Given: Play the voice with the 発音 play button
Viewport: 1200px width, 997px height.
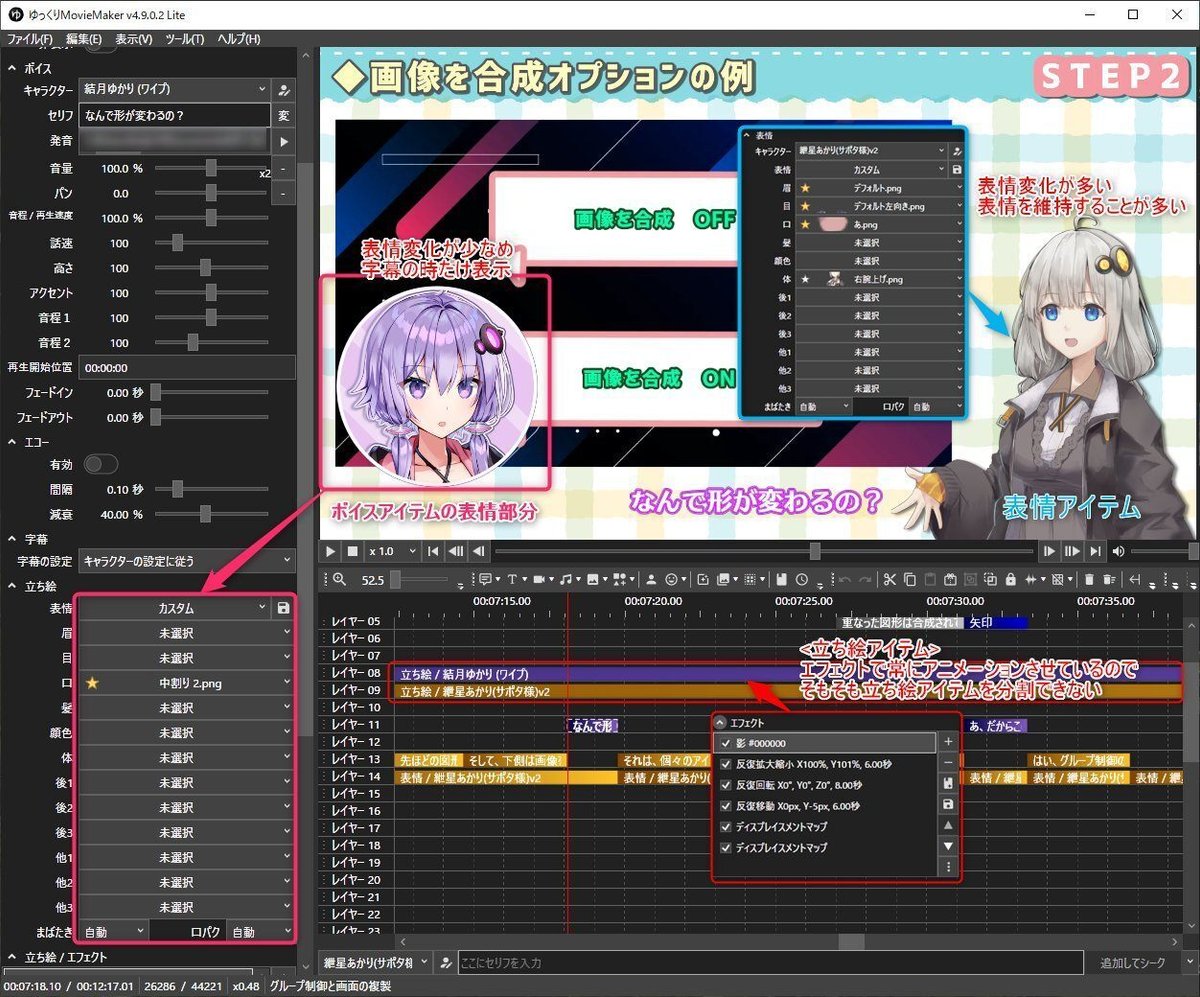Looking at the screenshot, I should coord(284,141).
